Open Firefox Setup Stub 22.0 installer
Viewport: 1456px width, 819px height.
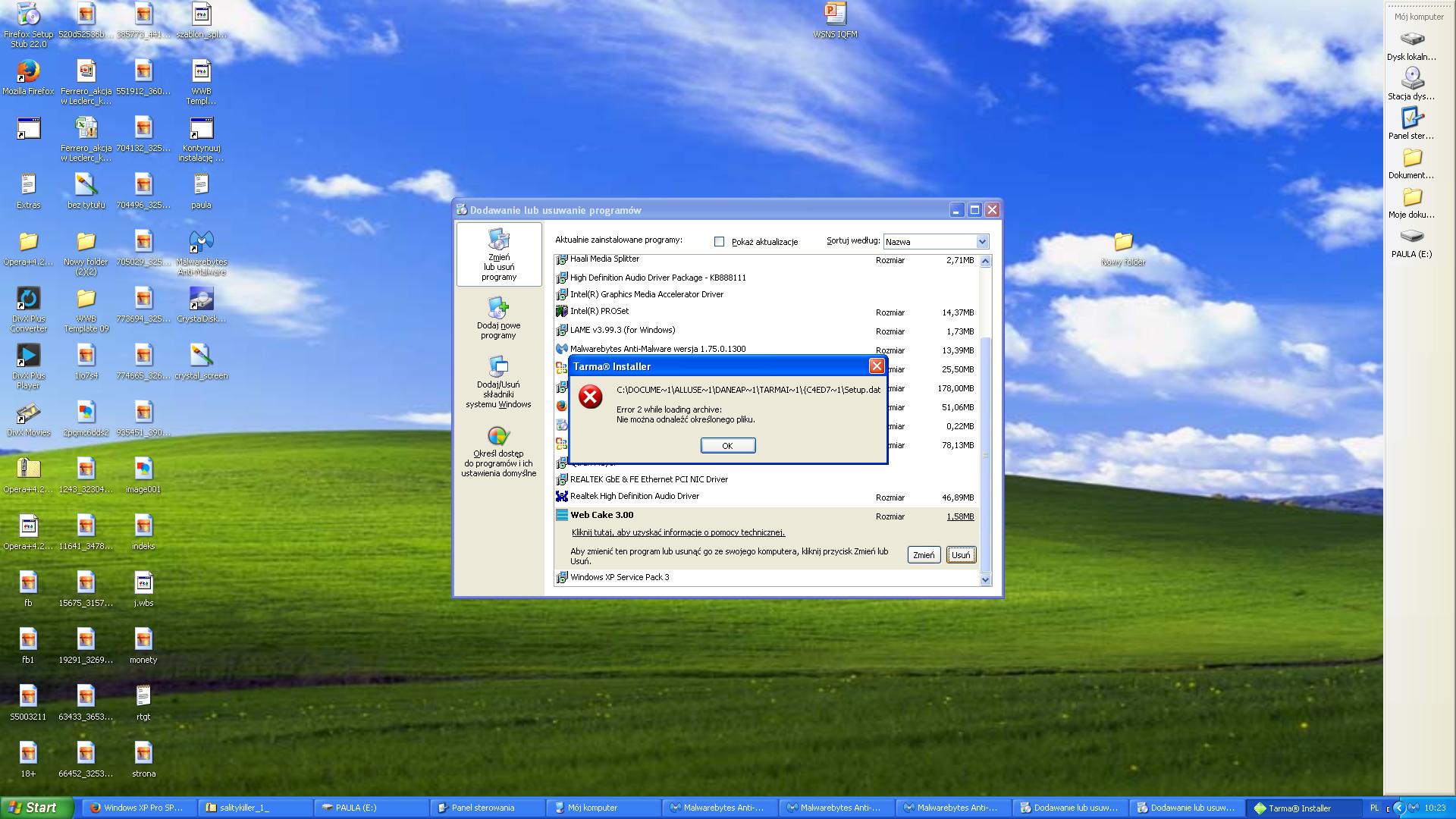tap(28, 15)
